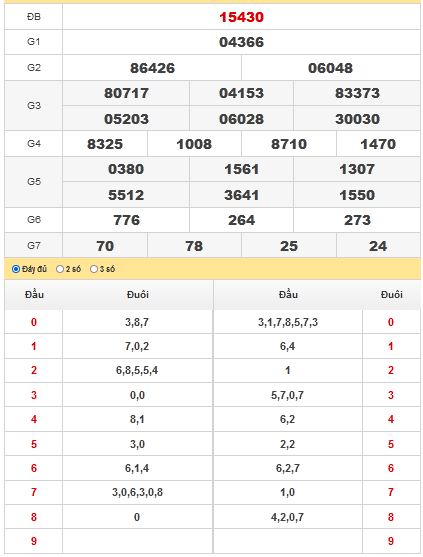
Task: Click the special prize number 15430
Action: (241, 17)
